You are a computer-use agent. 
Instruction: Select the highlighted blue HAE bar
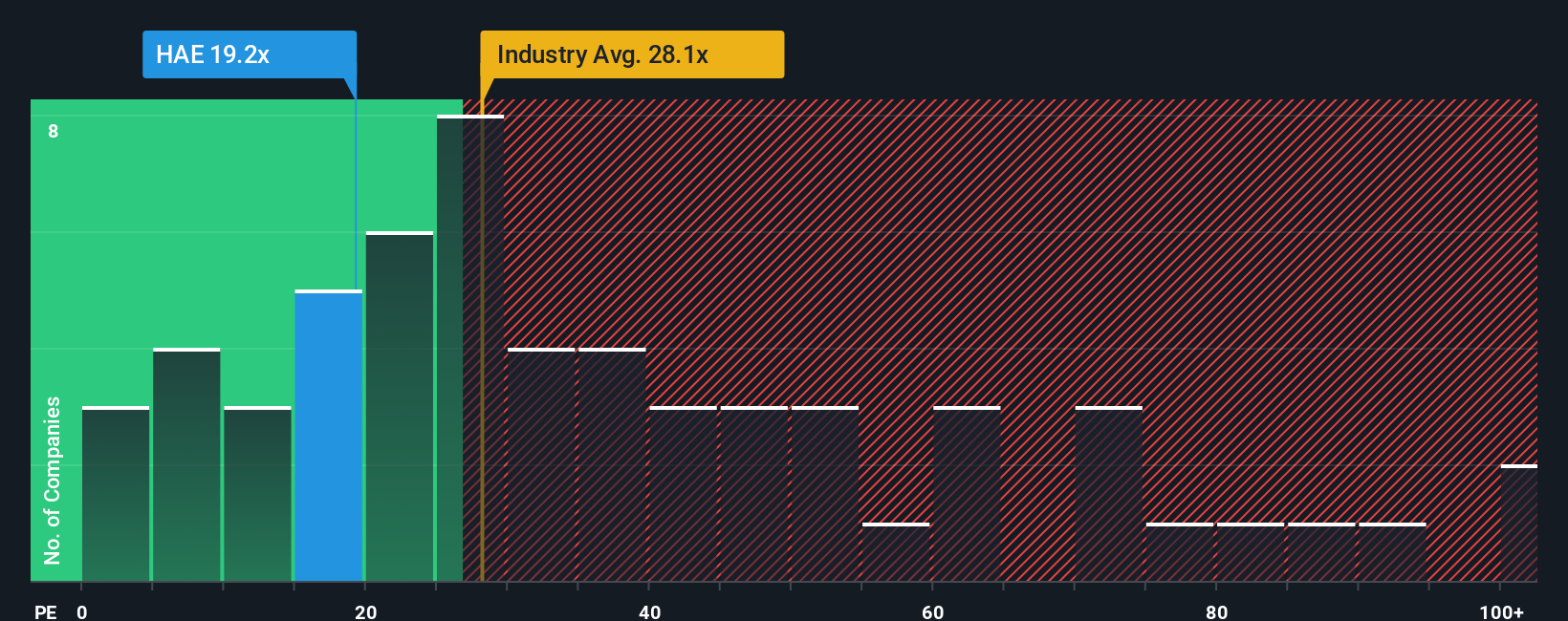[329, 436]
